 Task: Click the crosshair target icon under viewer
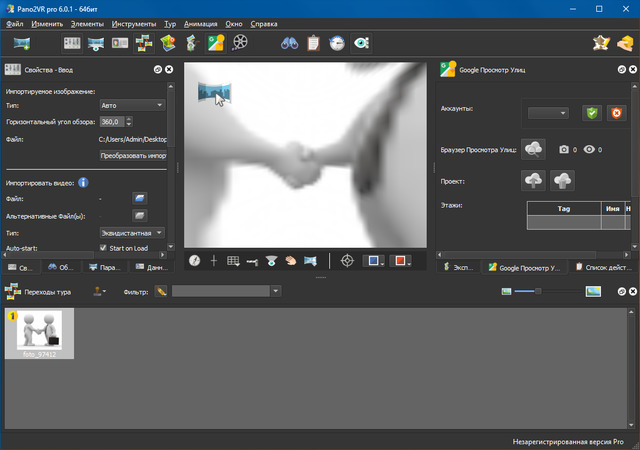[x=347, y=260]
